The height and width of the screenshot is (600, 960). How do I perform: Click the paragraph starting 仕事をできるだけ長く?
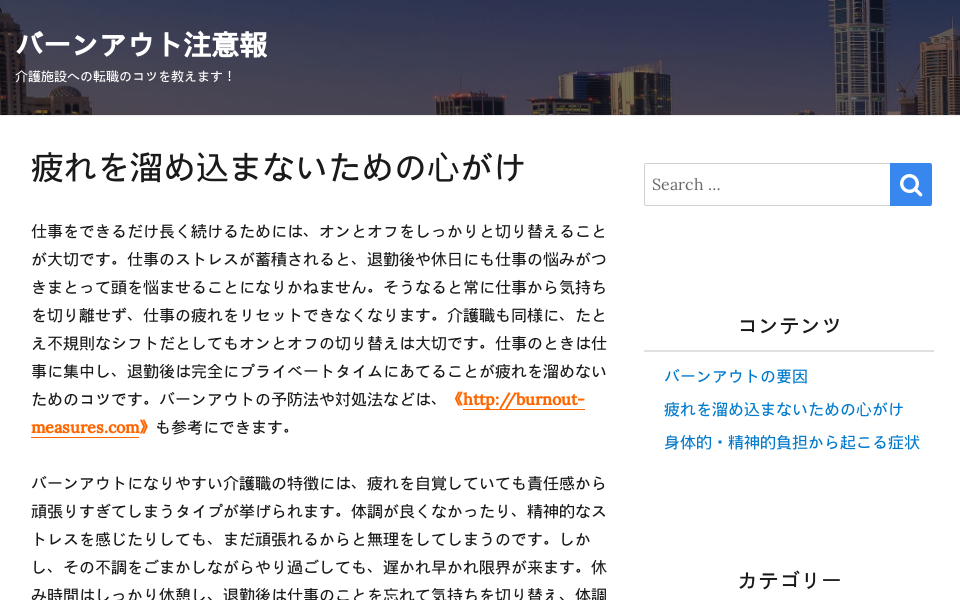pyautogui.click(x=318, y=315)
